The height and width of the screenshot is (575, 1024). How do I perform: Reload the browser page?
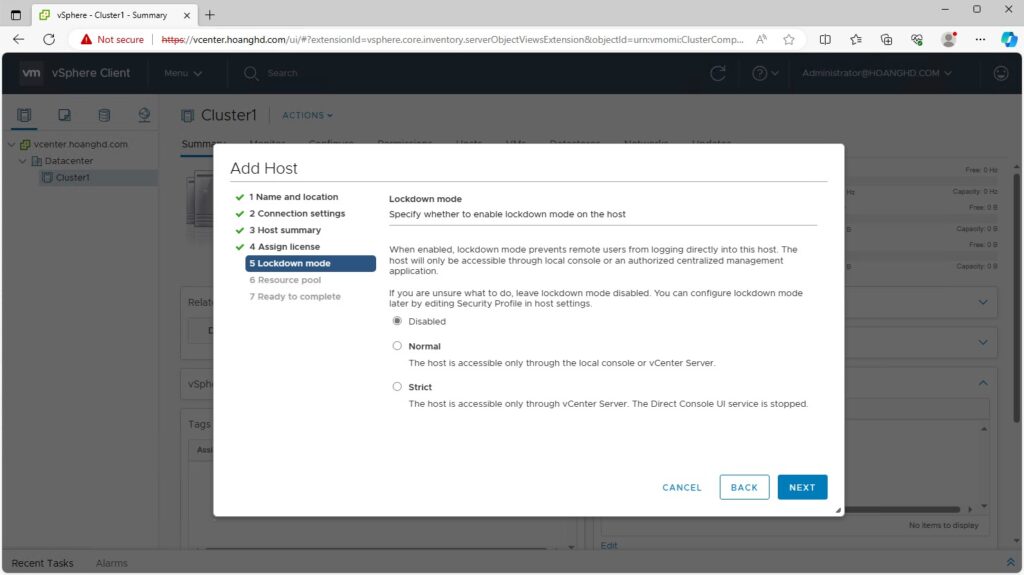point(49,39)
